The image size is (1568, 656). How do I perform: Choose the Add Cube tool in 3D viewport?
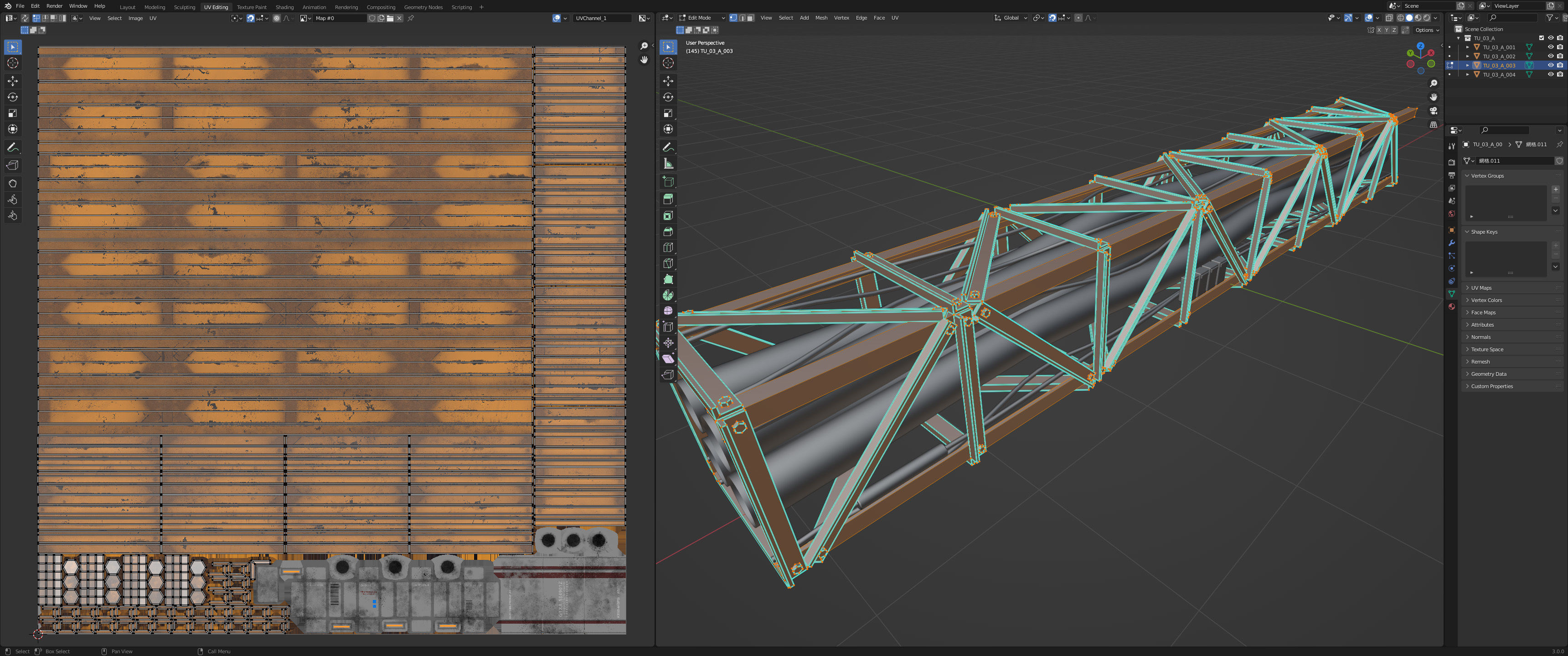point(668,181)
